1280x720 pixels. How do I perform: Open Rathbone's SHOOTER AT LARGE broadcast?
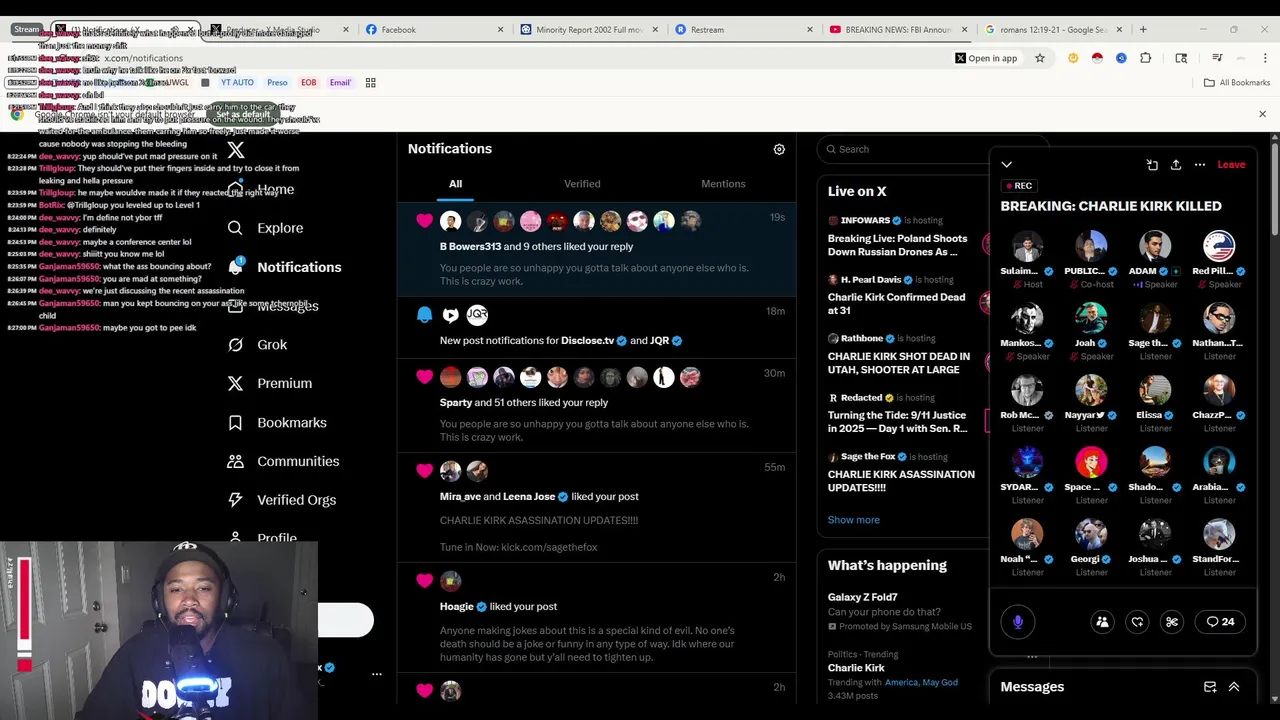(x=898, y=355)
